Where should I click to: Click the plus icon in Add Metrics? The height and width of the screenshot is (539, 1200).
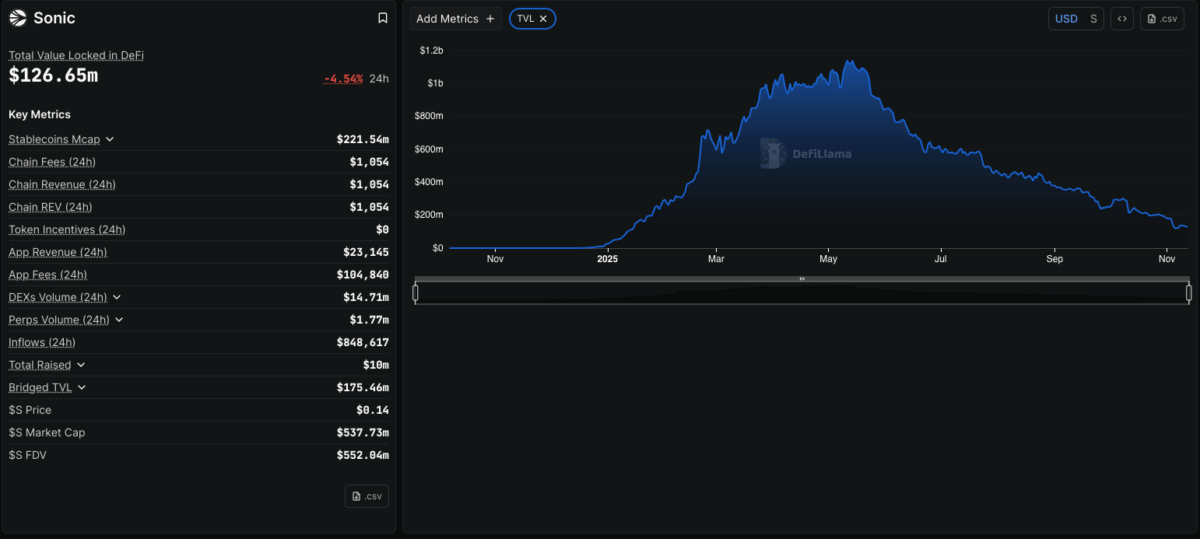coord(489,19)
